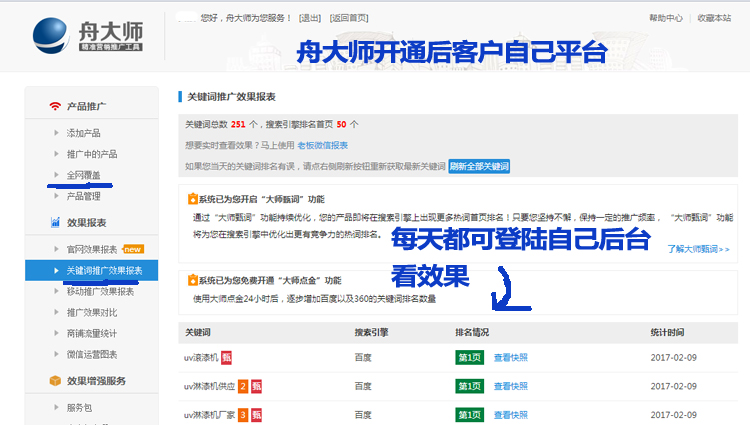This screenshot has width=750, height=425.
Task: Click the 效果增强服务 section header
Action: click(x=96, y=381)
